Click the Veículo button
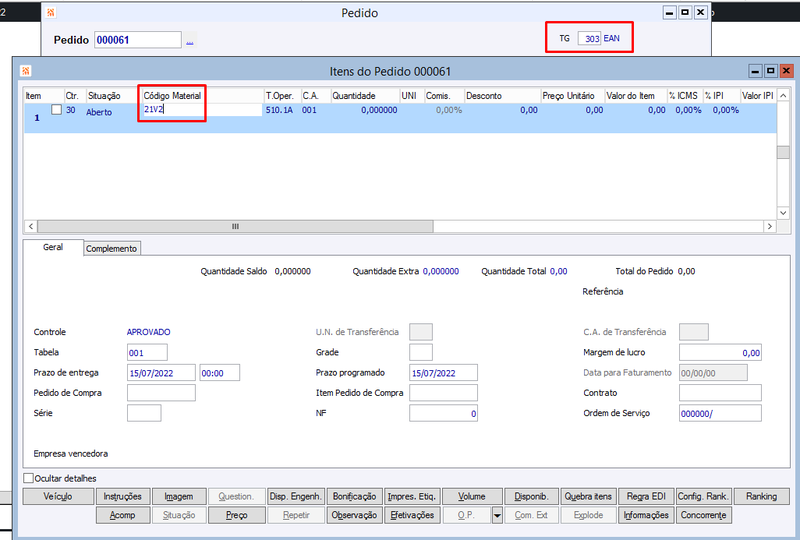The width and height of the screenshot is (800, 540). pos(58,497)
